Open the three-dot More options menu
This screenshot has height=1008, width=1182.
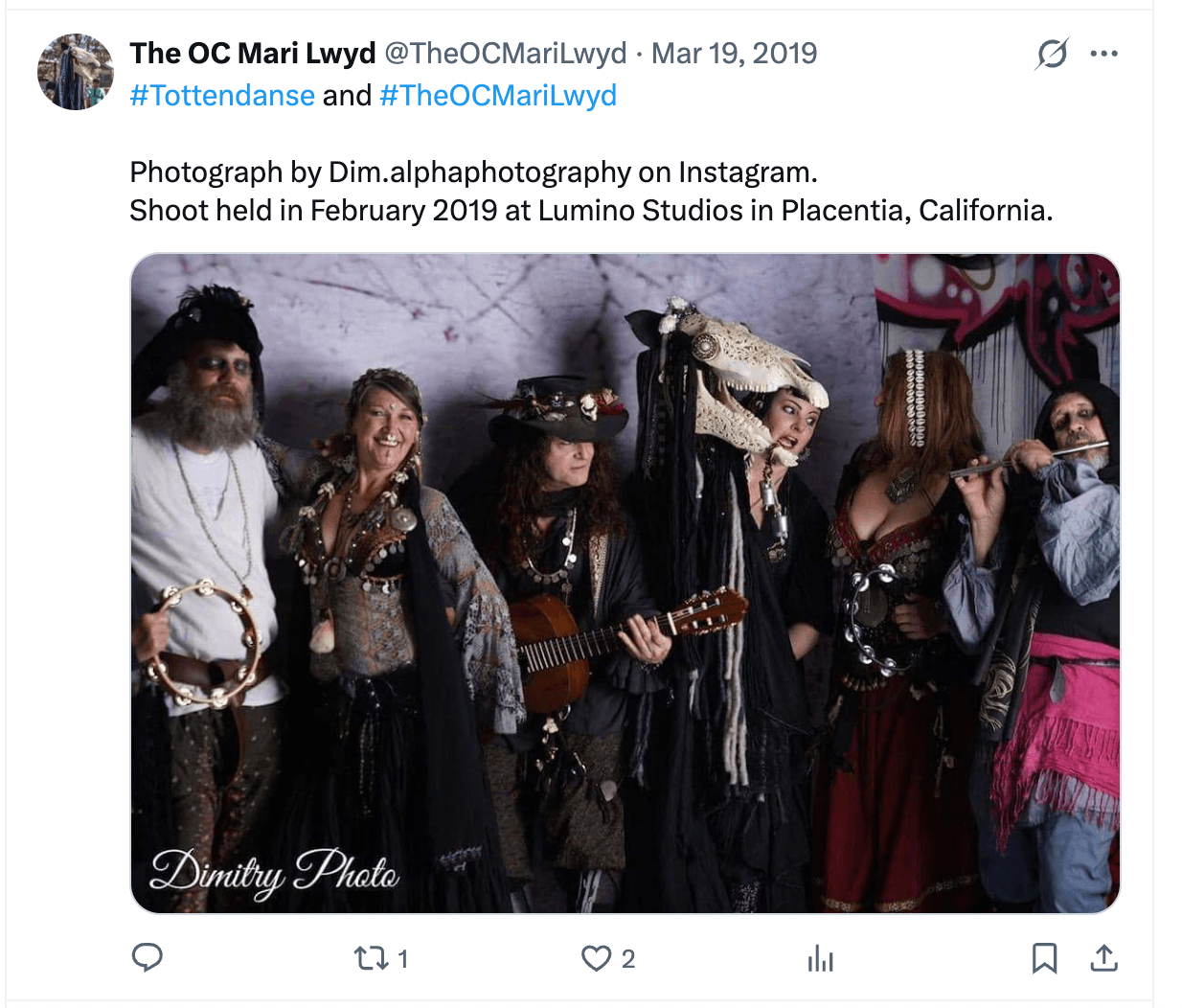coord(1104,54)
